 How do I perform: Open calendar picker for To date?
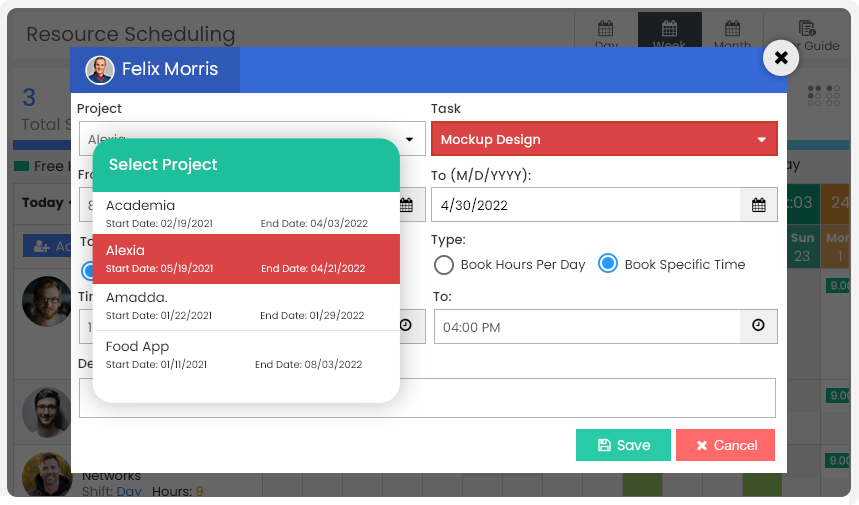759,205
